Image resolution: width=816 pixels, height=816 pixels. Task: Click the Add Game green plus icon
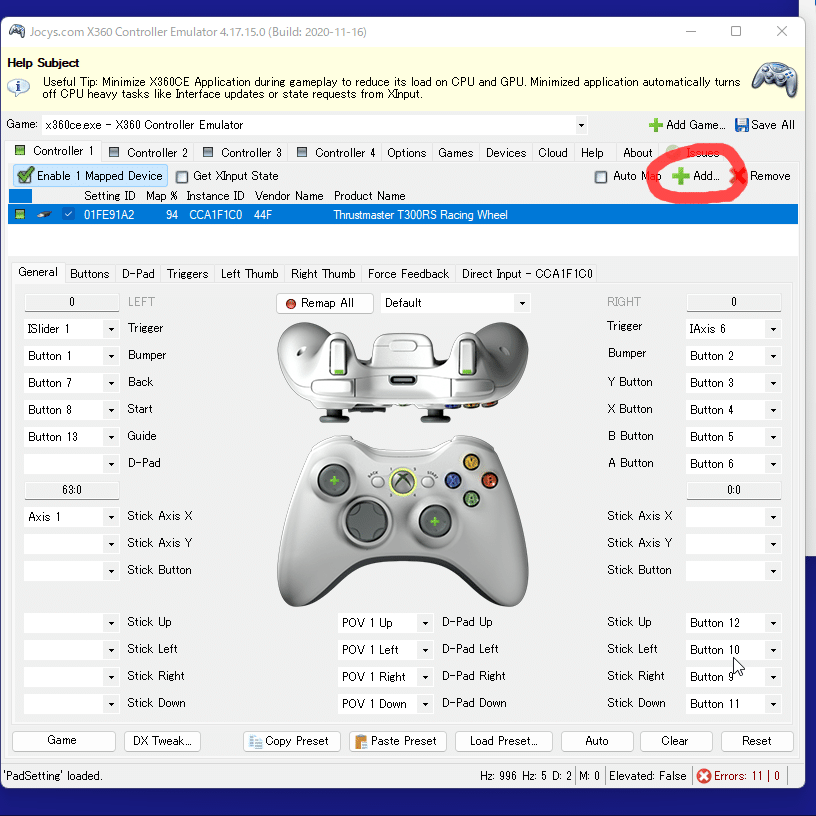[655, 125]
